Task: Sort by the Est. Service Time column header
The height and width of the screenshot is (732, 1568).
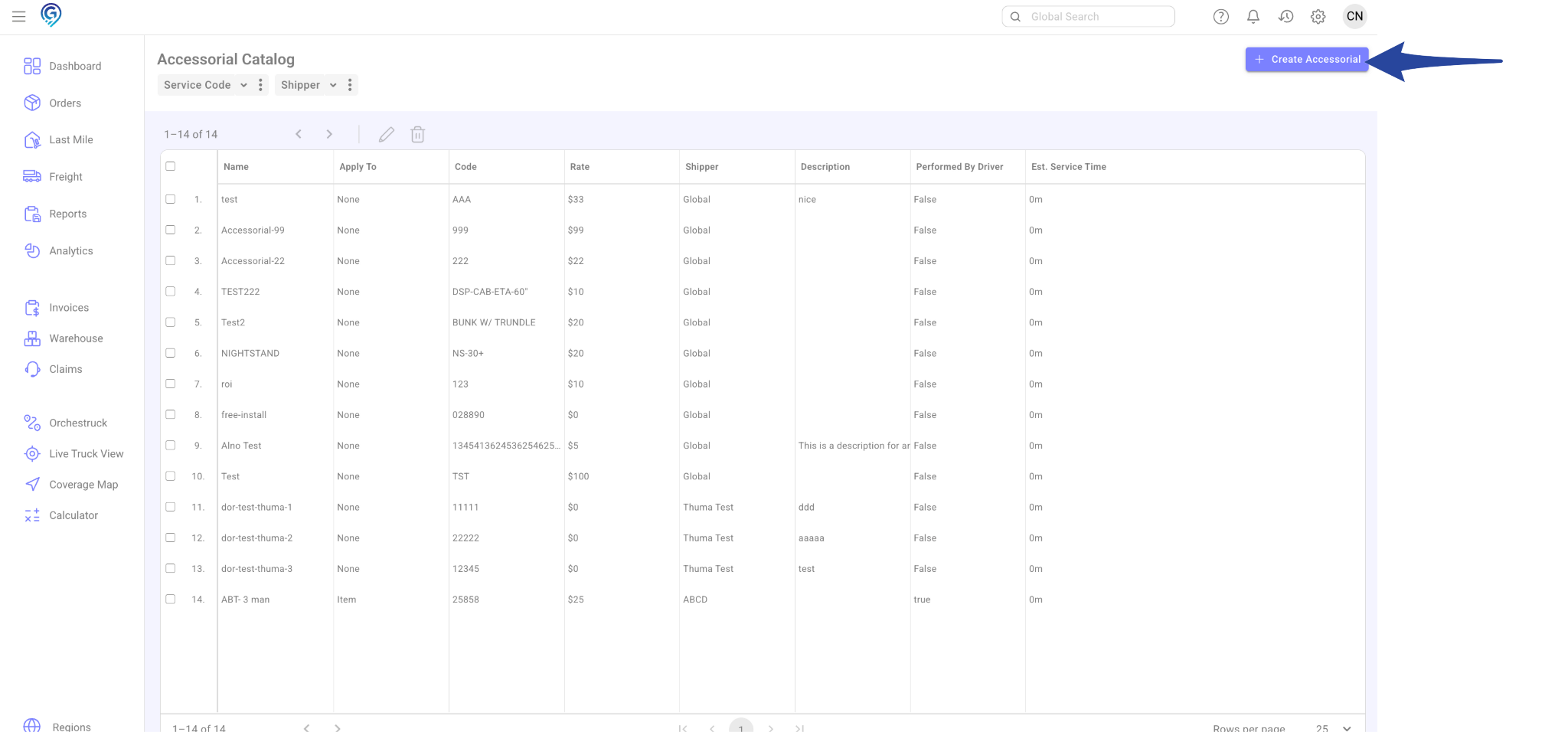Action: tap(1069, 166)
